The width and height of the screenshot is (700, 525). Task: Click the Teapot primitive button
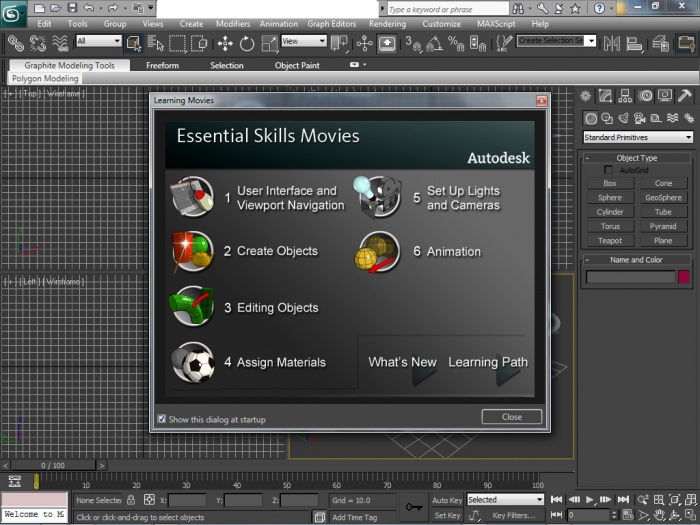click(x=610, y=240)
